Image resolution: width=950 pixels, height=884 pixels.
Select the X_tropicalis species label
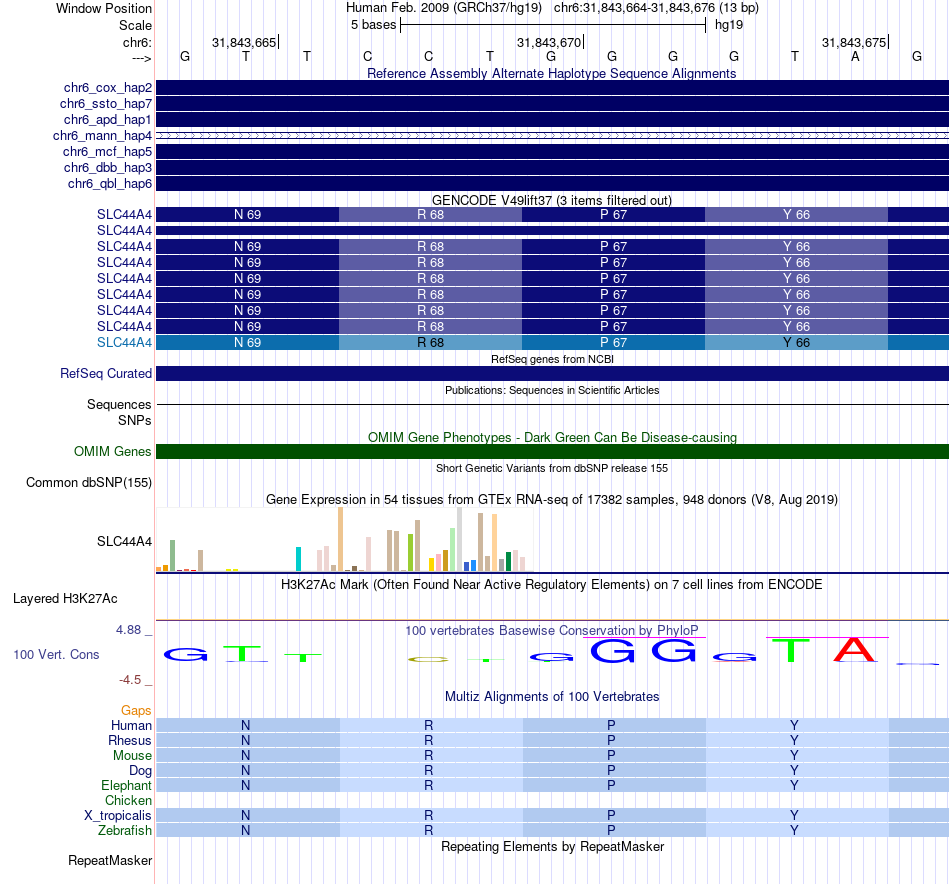(118, 816)
